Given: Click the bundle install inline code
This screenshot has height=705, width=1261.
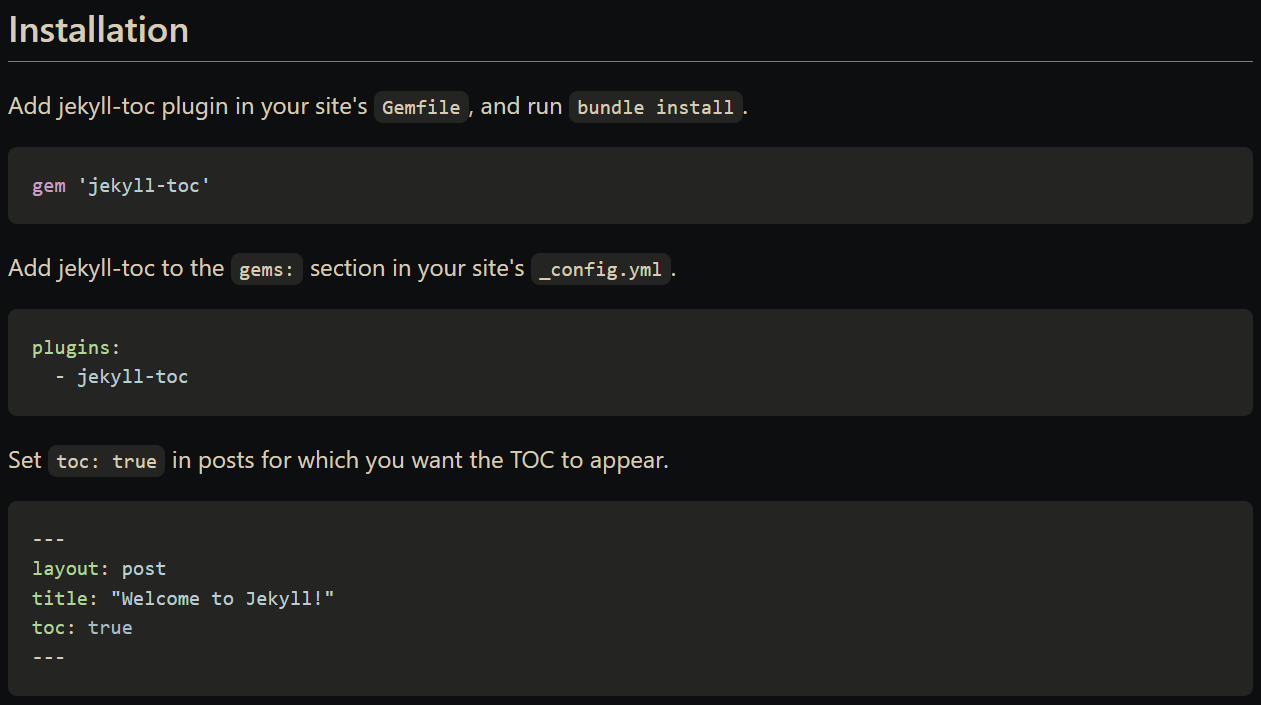Looking at the screenshot, I should 656,107.
